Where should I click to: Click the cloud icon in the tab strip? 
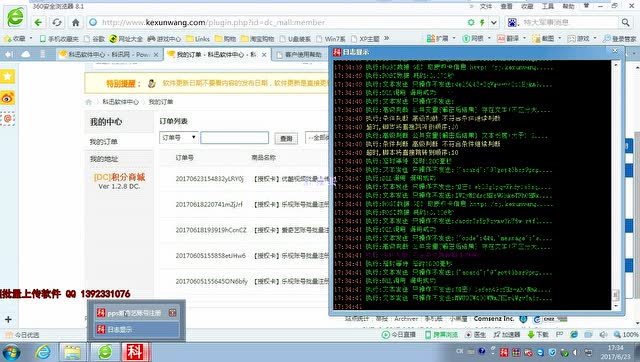click(26, 54)
